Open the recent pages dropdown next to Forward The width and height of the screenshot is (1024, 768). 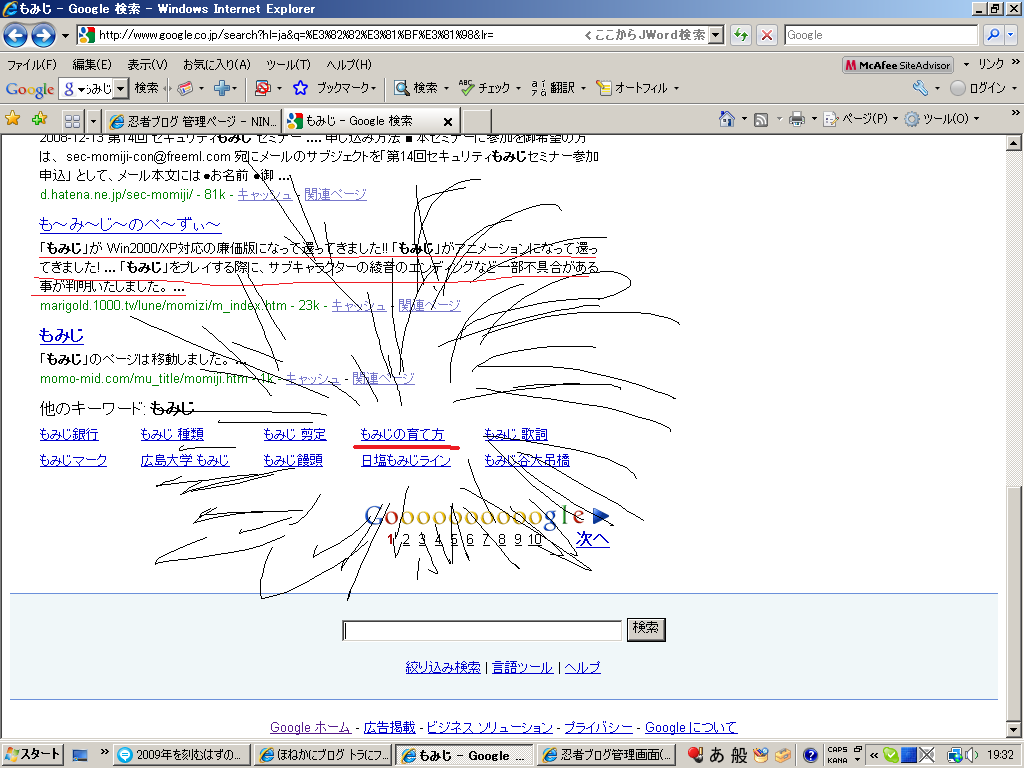[x=65, y=35]
